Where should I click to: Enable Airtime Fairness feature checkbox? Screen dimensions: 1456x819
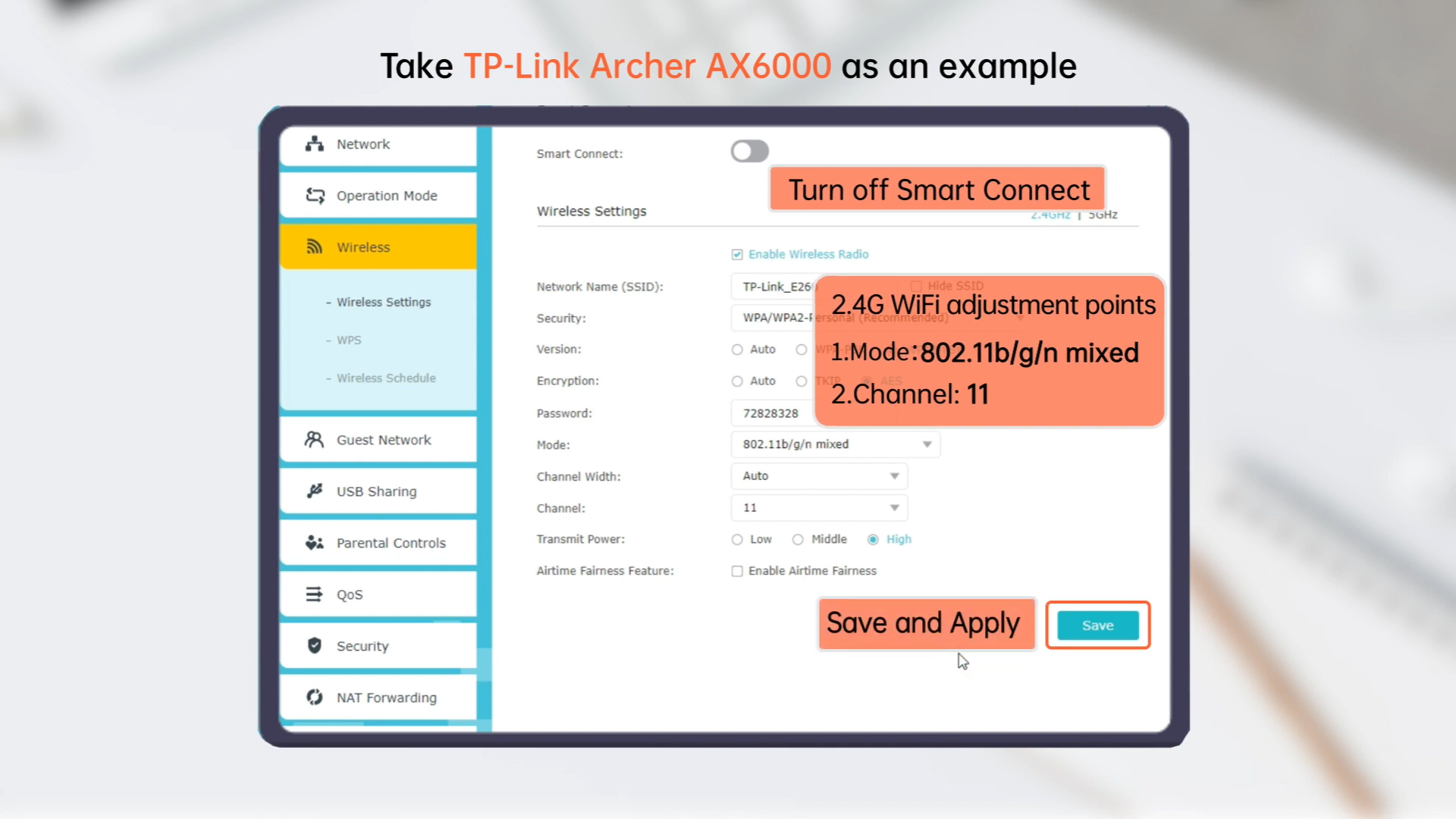736,570
